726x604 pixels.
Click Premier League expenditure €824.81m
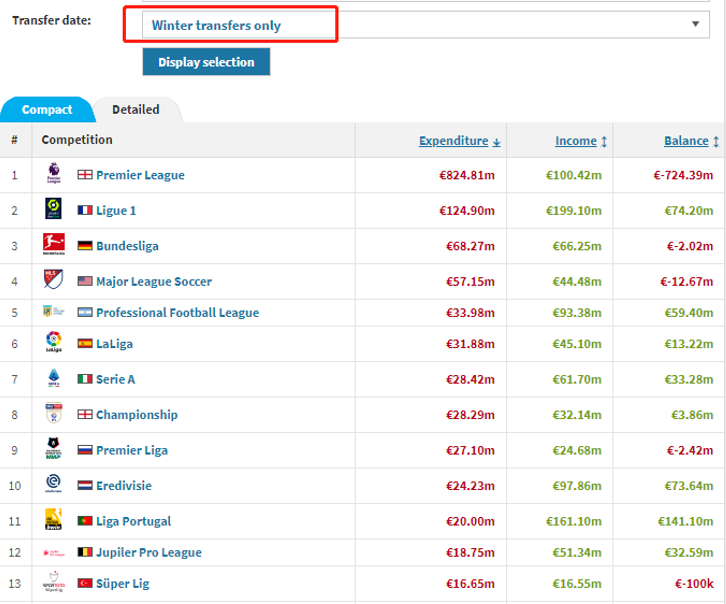point(467,175)
